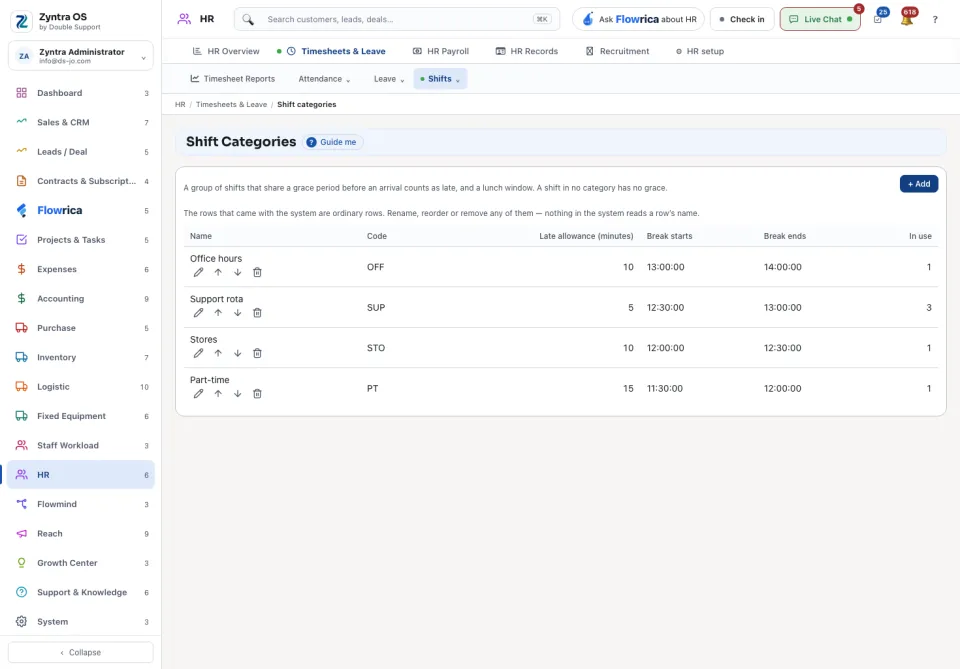Viewport: 960px width, 669px height.
Task: Open Inventory module
Action: coord(81,357)
